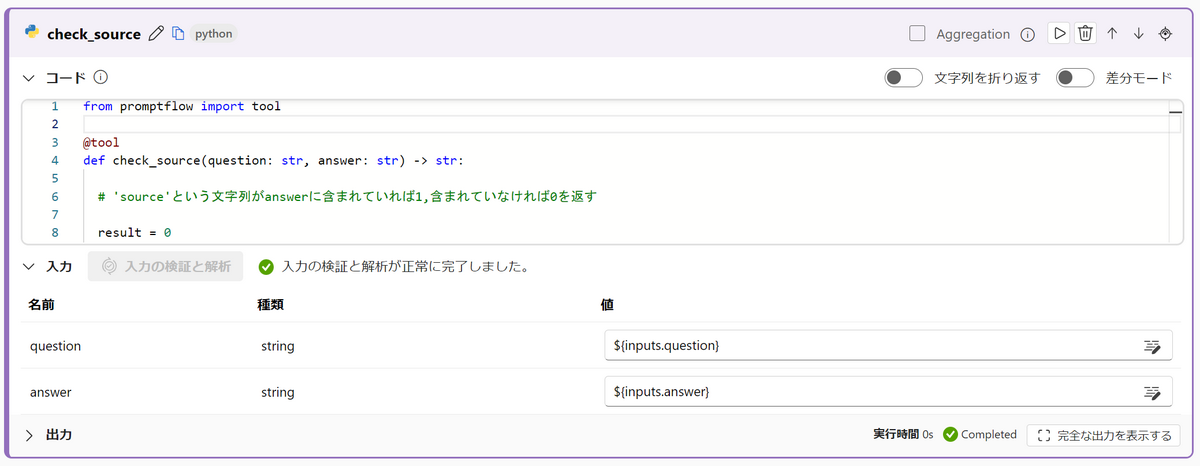The width and height of the screenshot is (1200, 466).
Task: Click the 完全な出力を表示する button
Action: [1104, 435]
